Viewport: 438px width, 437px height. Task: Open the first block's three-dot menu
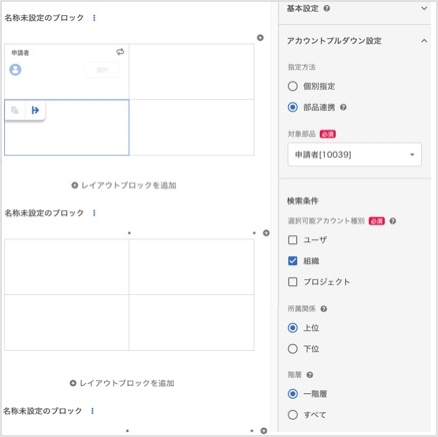coord(94,18)
